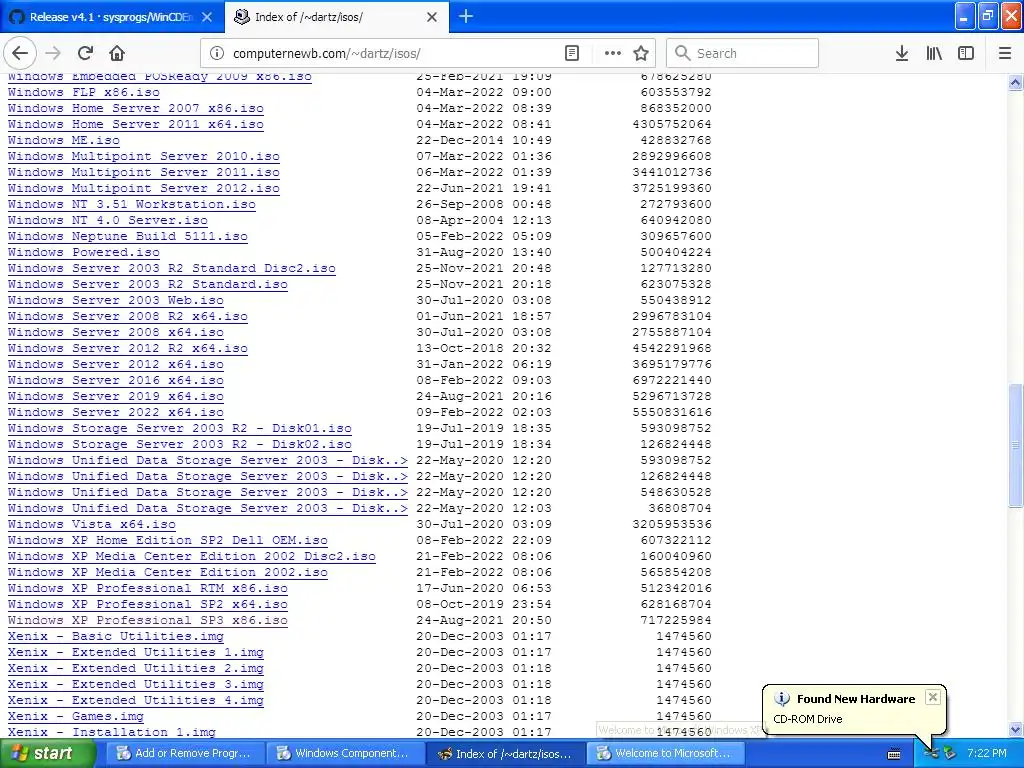Switch to the Release v4.1 sysprogs tab
Viewport: 1024px width, 768px height.
pyautogui.click(x=112, y=17)
